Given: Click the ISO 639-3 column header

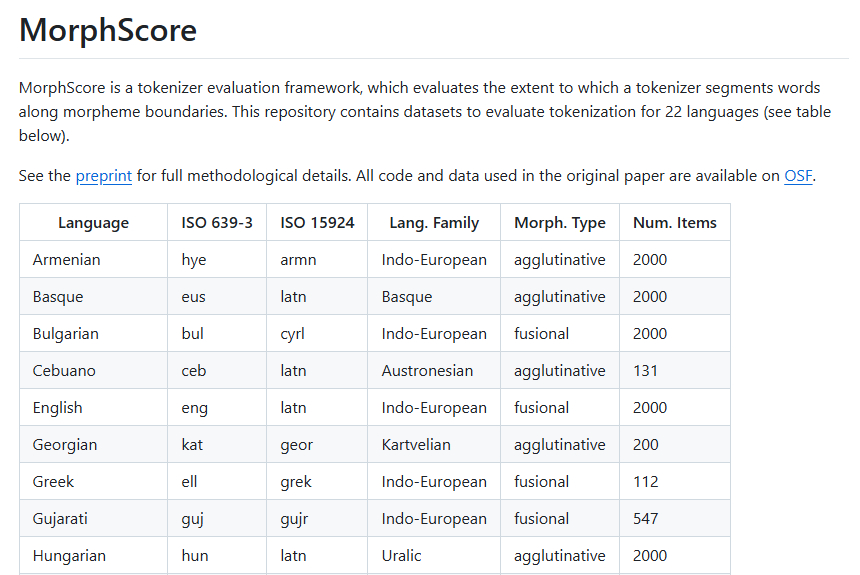Looking at the screenshot, I should (216, 223).
